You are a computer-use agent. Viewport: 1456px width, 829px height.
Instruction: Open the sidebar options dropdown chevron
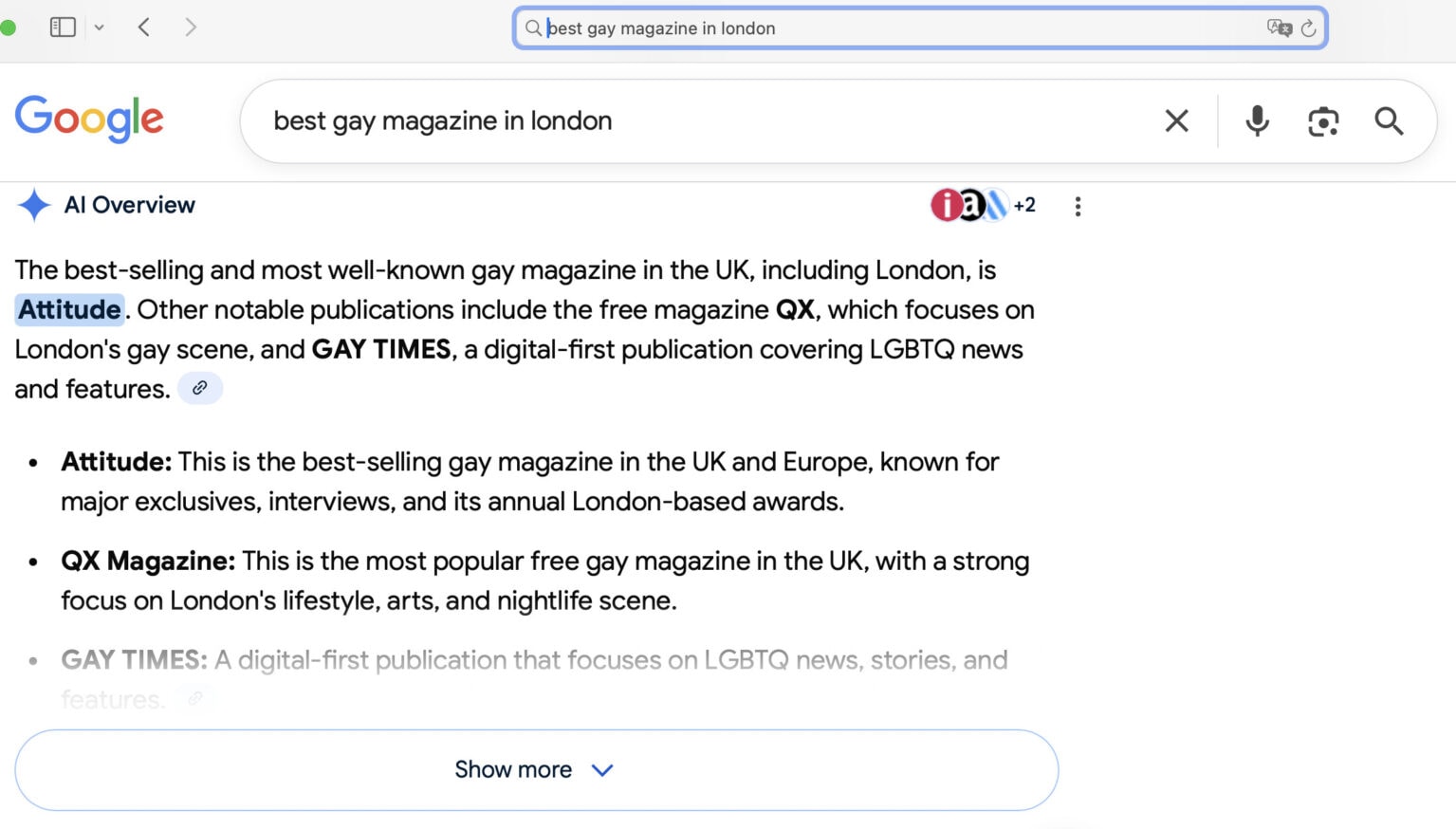(99, 28)
